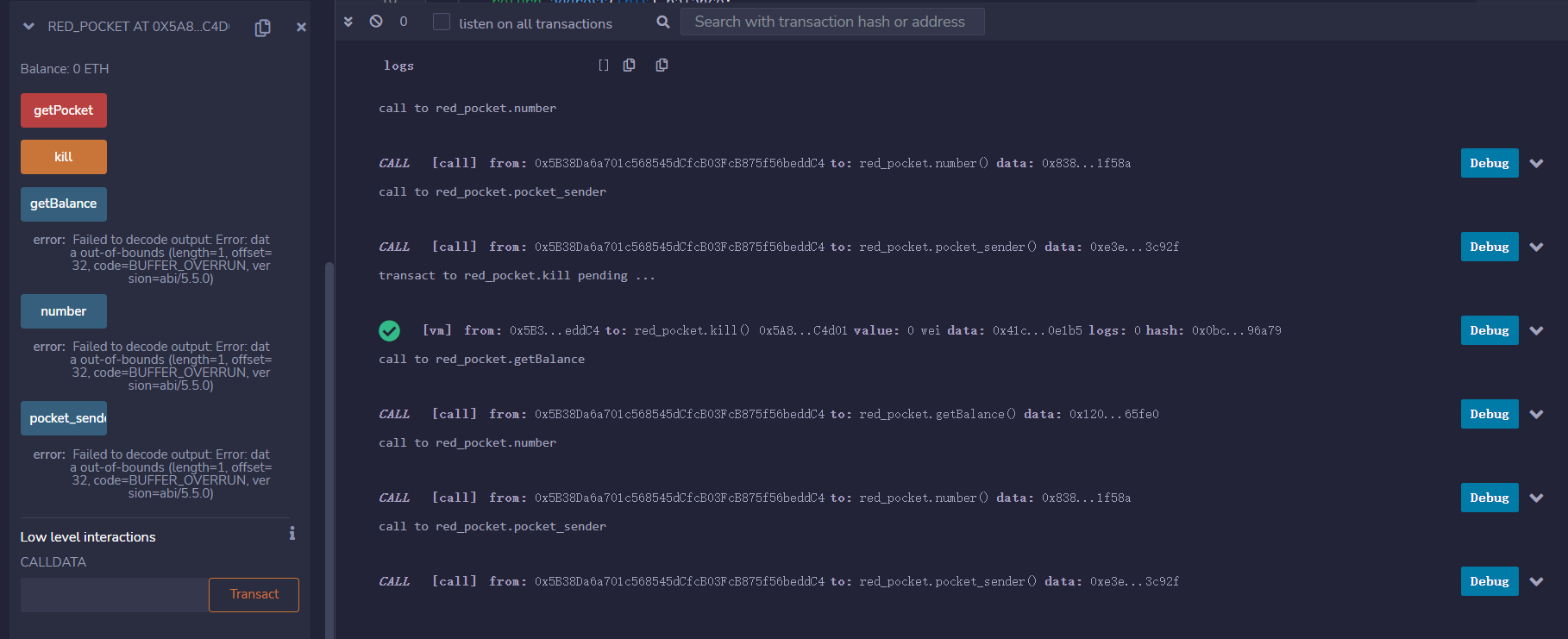Click the 'transact to red_pocket.kill pending ...' line
The width and height of the screenshot is (1568, 639).
(517, 276)
